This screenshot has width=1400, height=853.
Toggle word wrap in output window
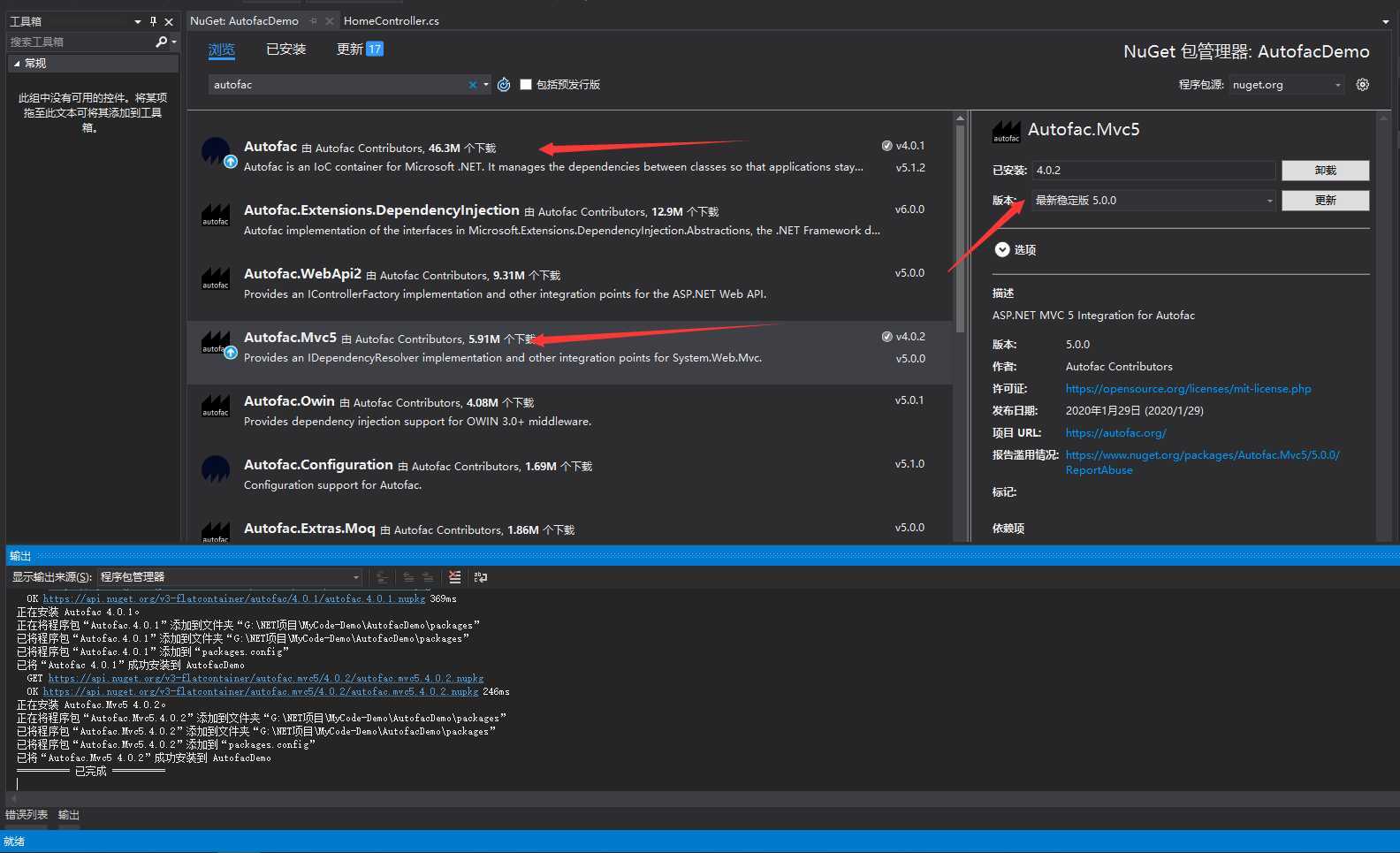481,577
